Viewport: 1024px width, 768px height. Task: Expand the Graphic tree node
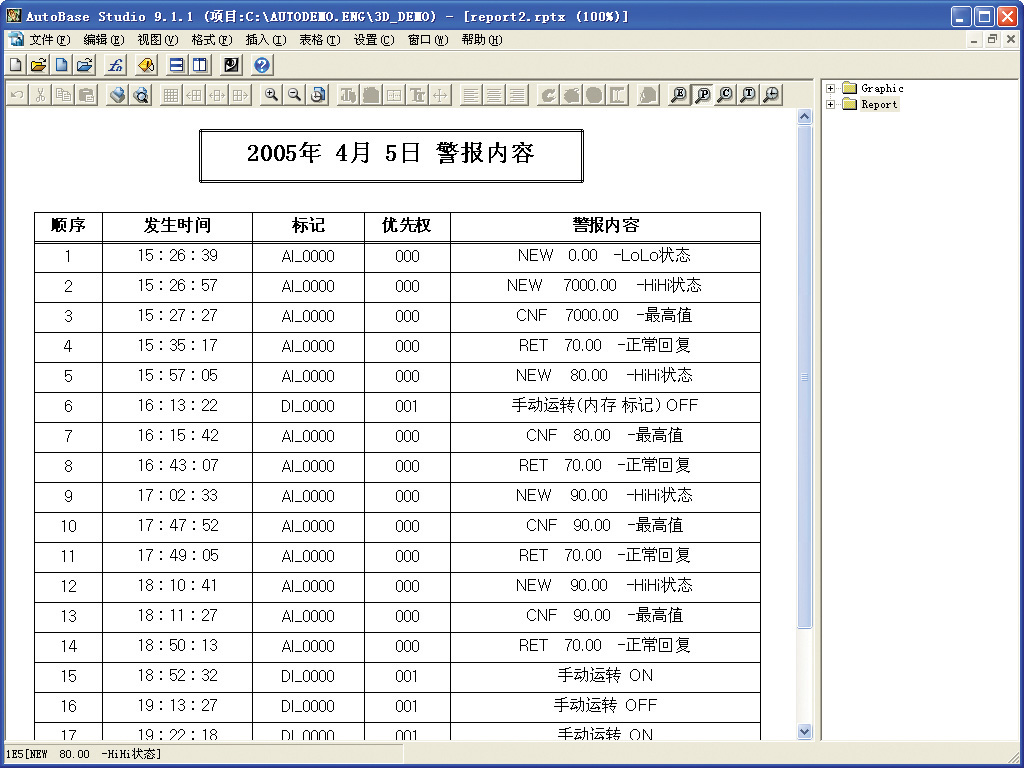(831, 89)
